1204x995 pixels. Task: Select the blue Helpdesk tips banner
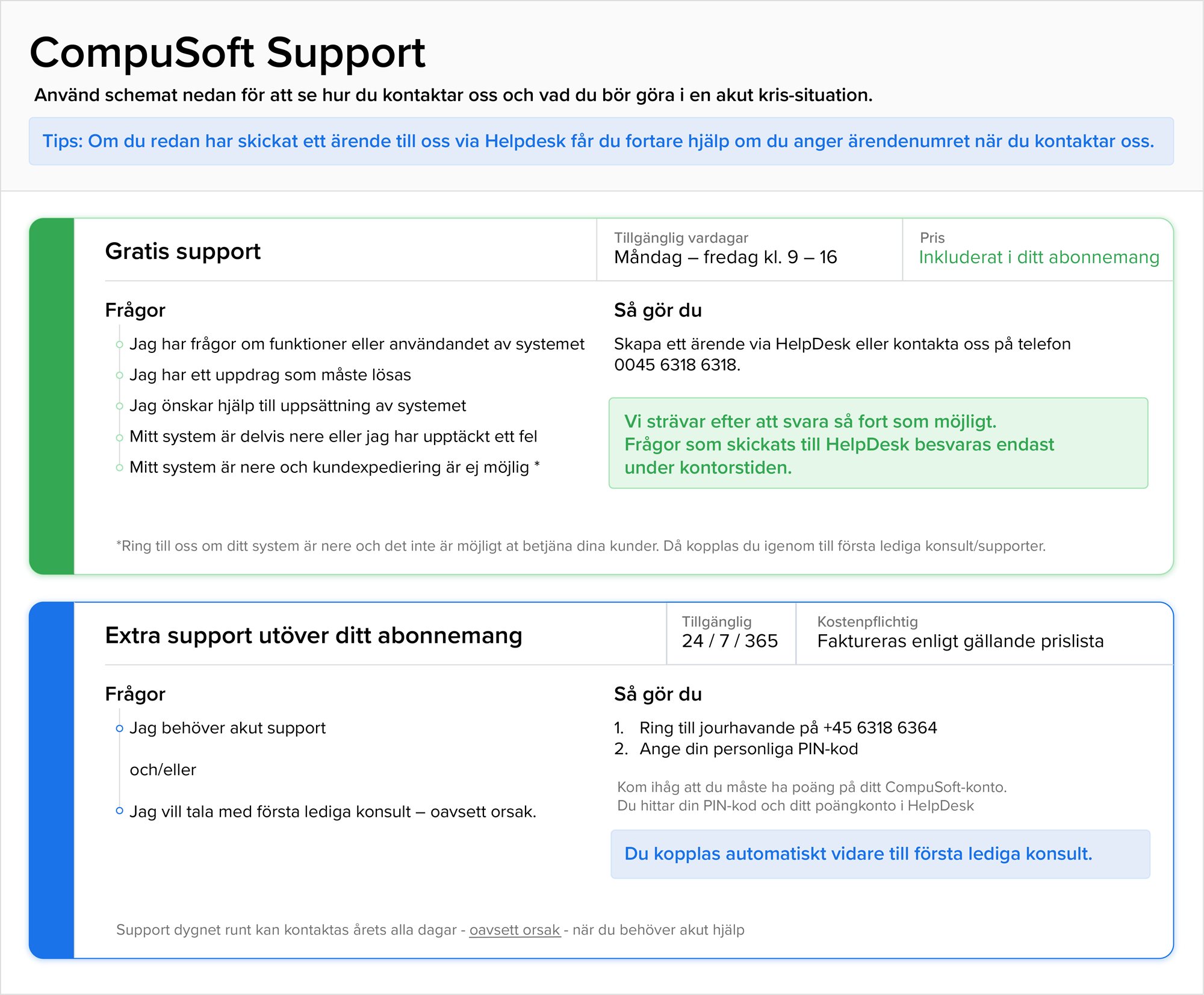click(601, 142)
